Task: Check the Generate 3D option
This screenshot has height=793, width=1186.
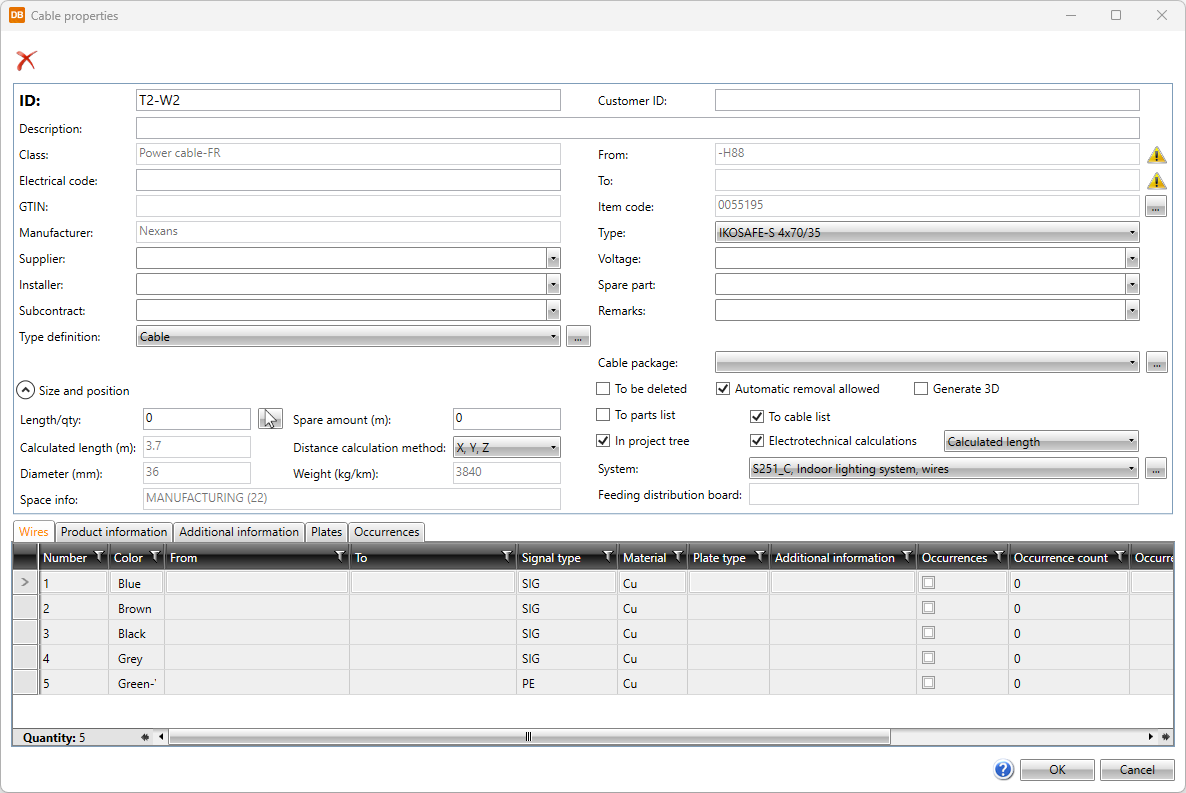Action: [x=921, y=389]
